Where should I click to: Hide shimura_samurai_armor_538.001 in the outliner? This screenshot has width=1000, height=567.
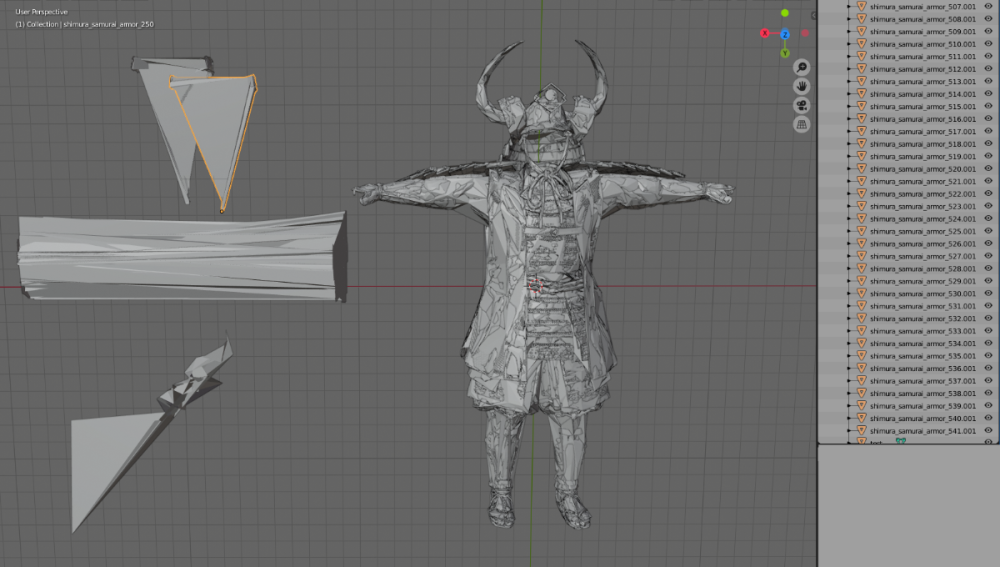(x=988, y=393)
